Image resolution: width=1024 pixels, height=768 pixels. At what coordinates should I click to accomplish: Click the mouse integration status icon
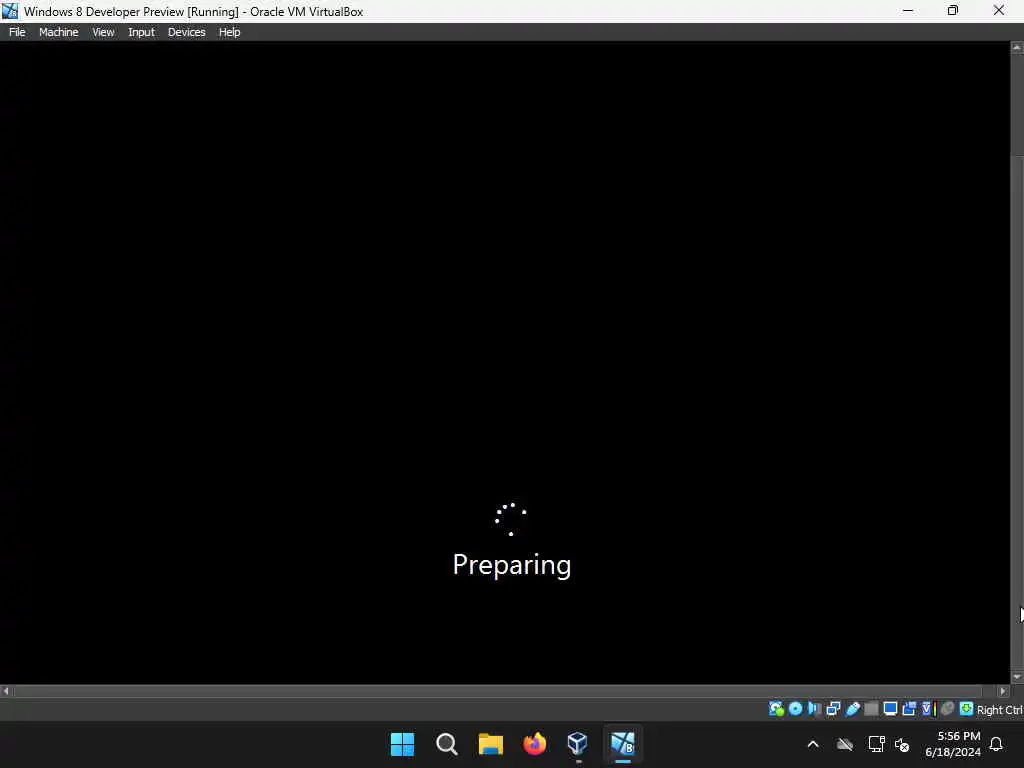[x=948, y=709]
